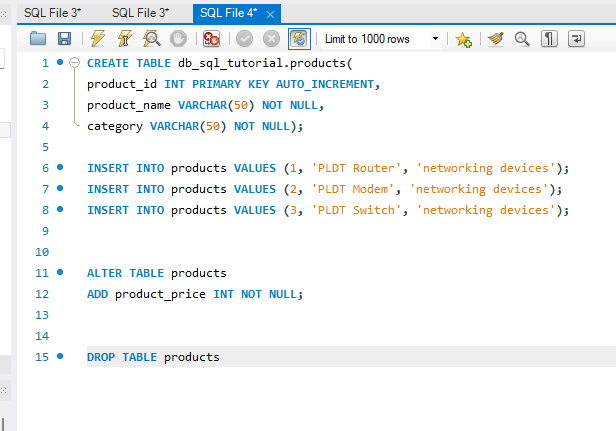616x431 pixels.
Task: Click the 'PLDT Modem' string
Action: [x=353, y=189]
